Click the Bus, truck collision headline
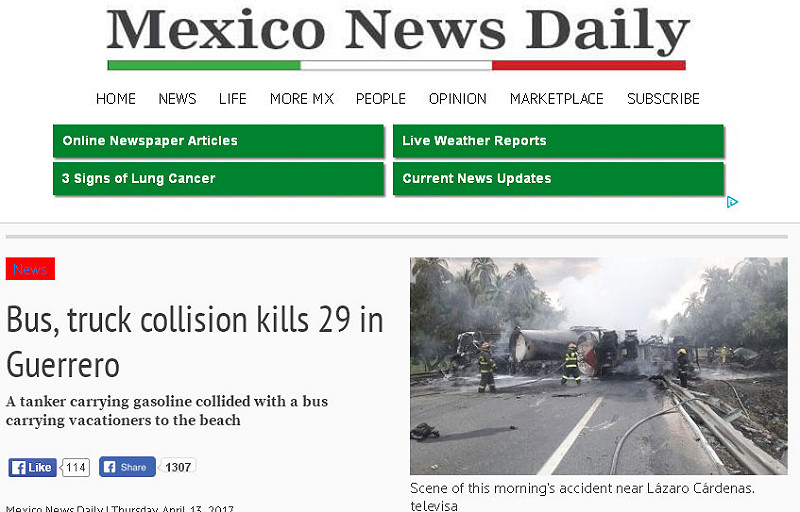 pyautogui.click(x=194, y=342)
